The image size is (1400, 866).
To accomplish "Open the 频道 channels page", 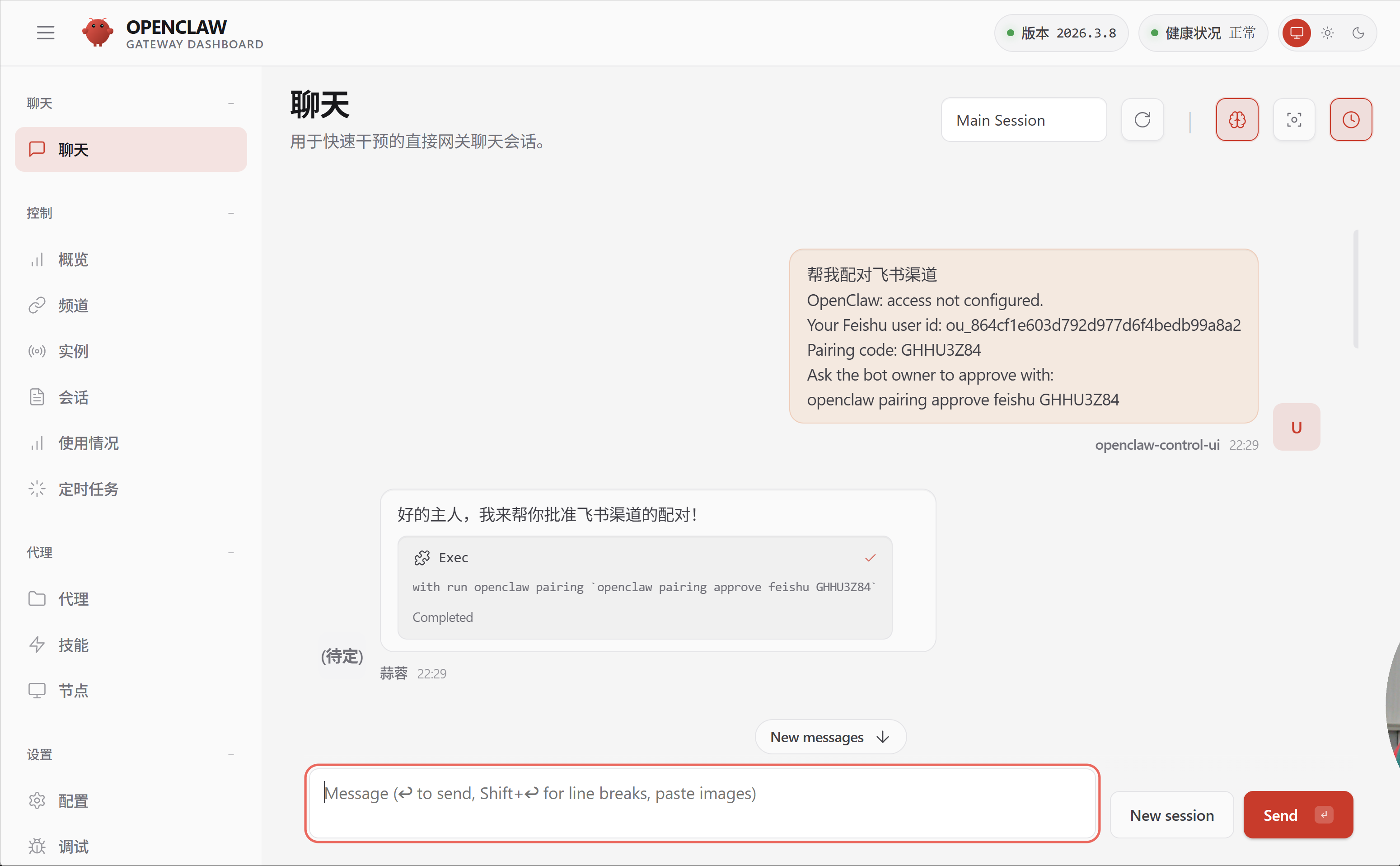I will pyautogui.click(x=73, y=305).
